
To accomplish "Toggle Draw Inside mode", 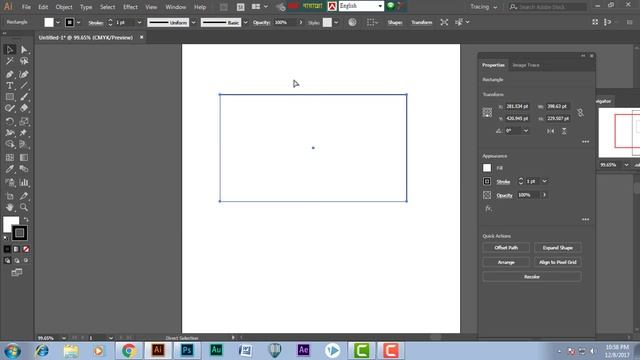I will click(x=26, y=260).
